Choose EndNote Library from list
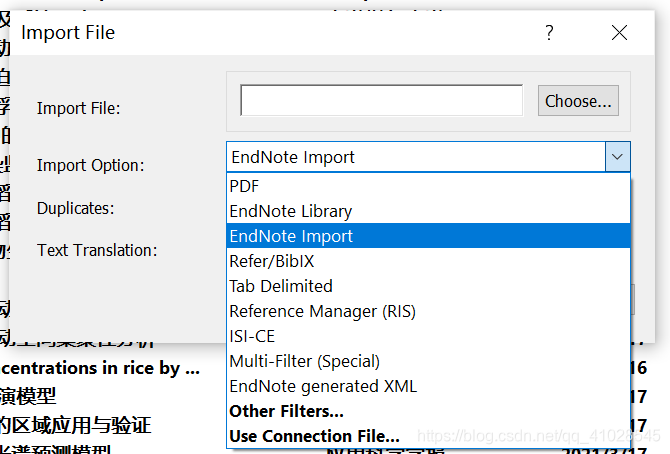The image size is (670, 454). (x=428, y=211)
